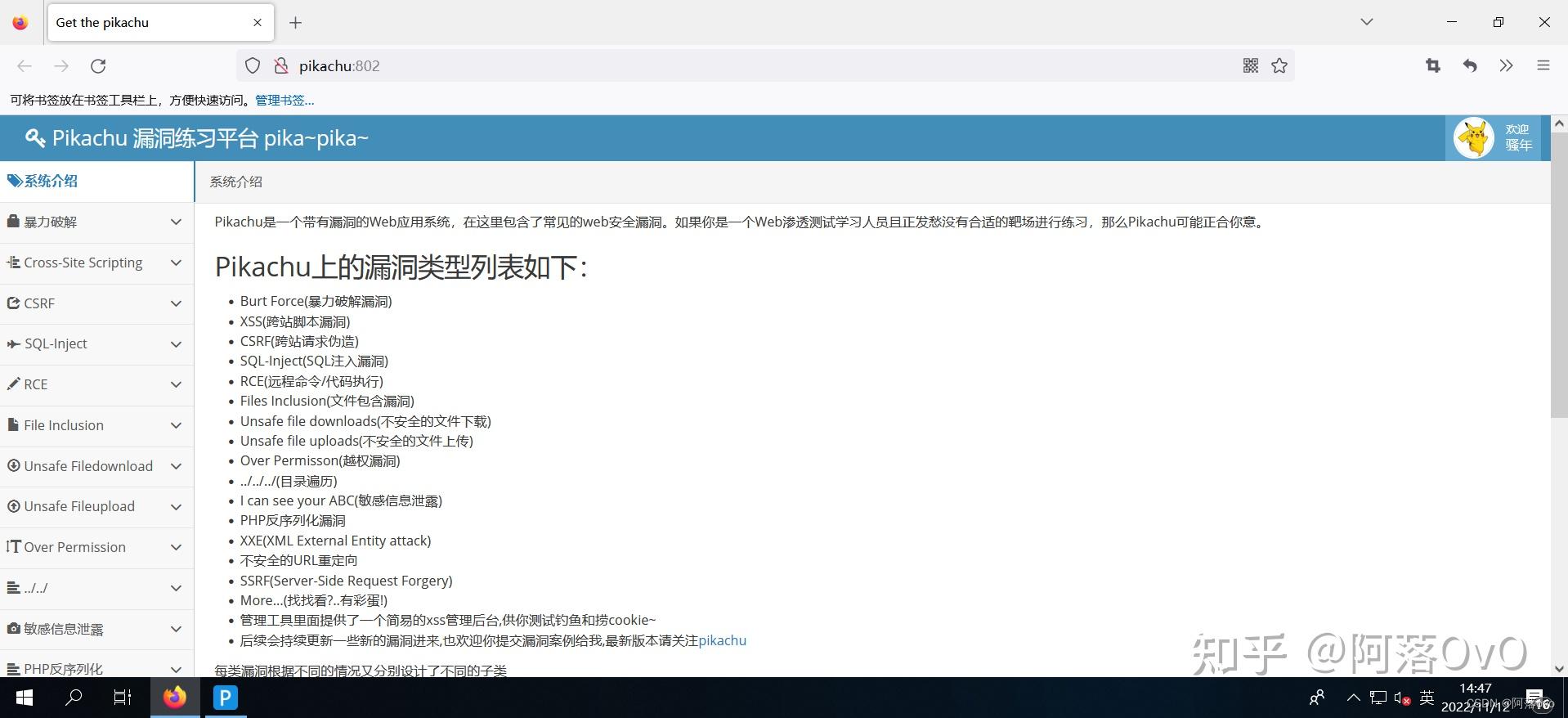Click the key icon in Pikachu header
The width and height of the screenshot is (1568, 718).
[34, 138]
